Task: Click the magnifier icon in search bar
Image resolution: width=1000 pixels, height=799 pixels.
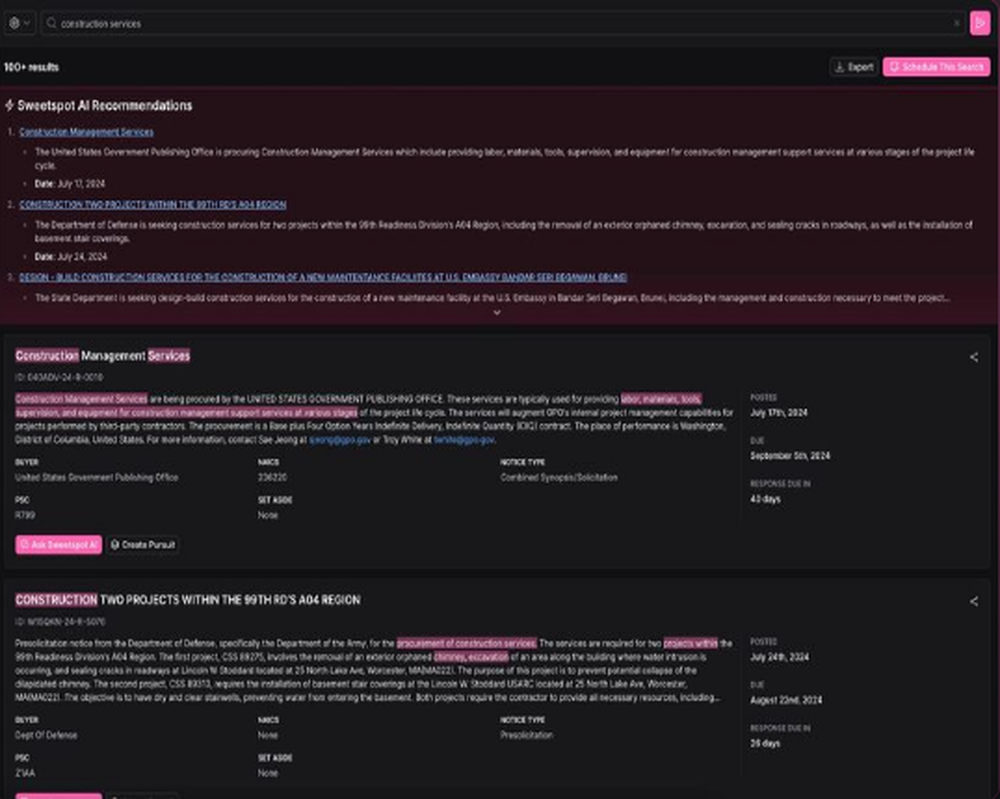Action: click(x=52, y=24)
